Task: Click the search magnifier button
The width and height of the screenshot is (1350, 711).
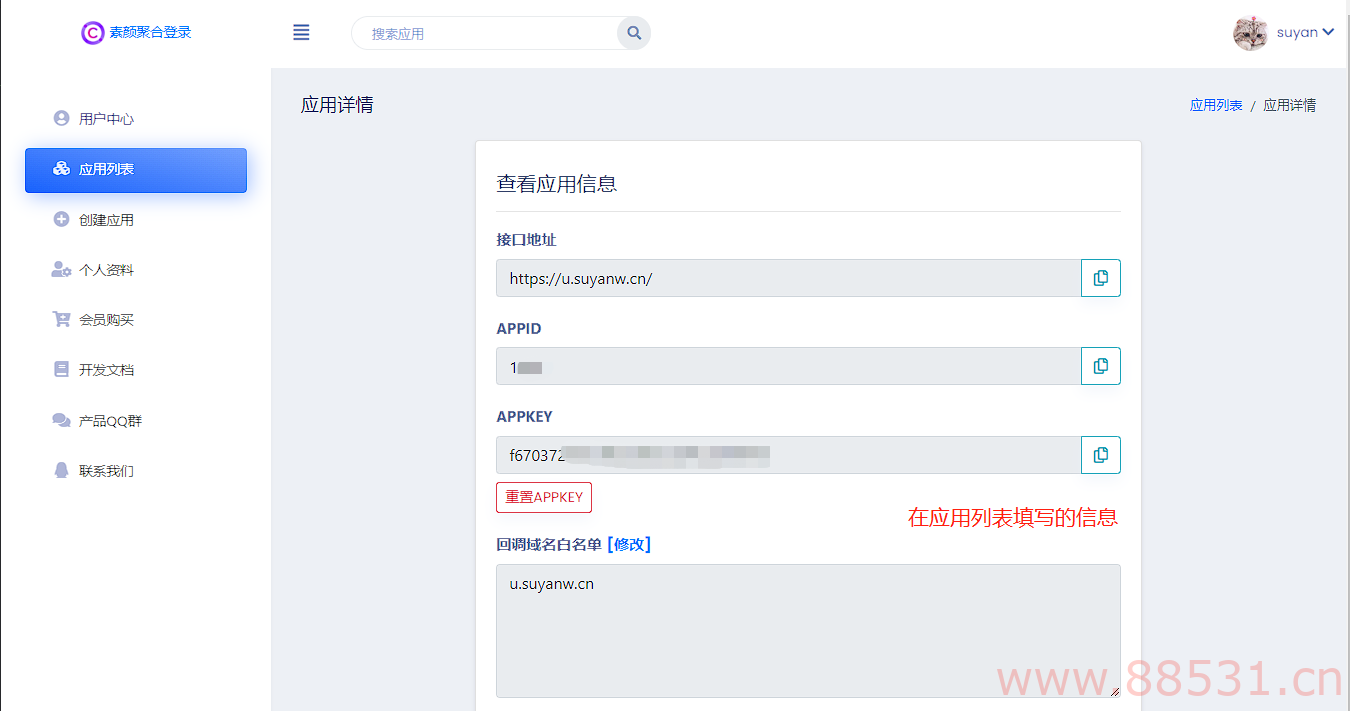Action: pos(634,33)
